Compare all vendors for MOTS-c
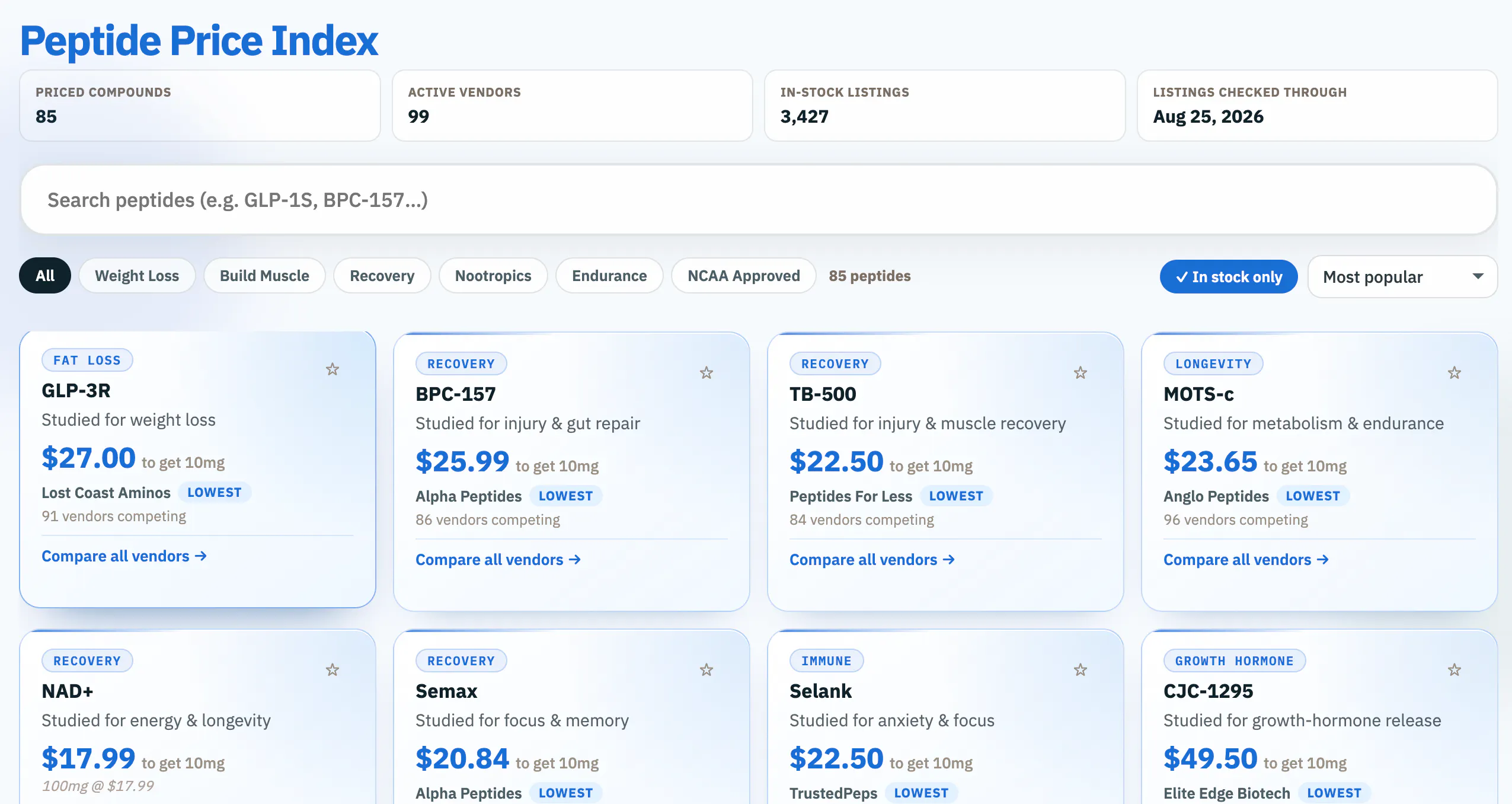The image size is (1512, 804). click(x=1246, y=560)
